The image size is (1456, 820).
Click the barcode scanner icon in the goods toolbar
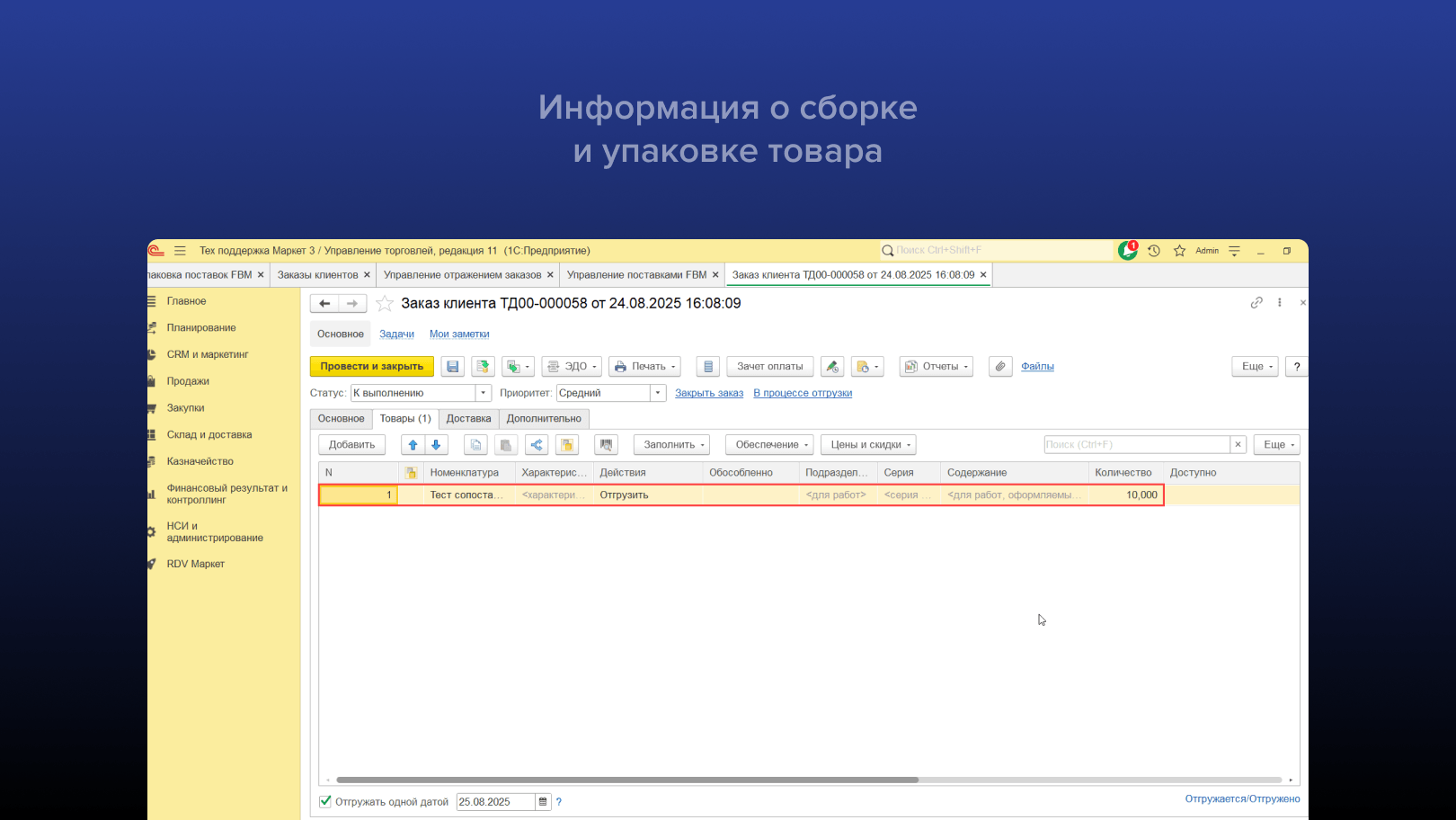(606, 445)
